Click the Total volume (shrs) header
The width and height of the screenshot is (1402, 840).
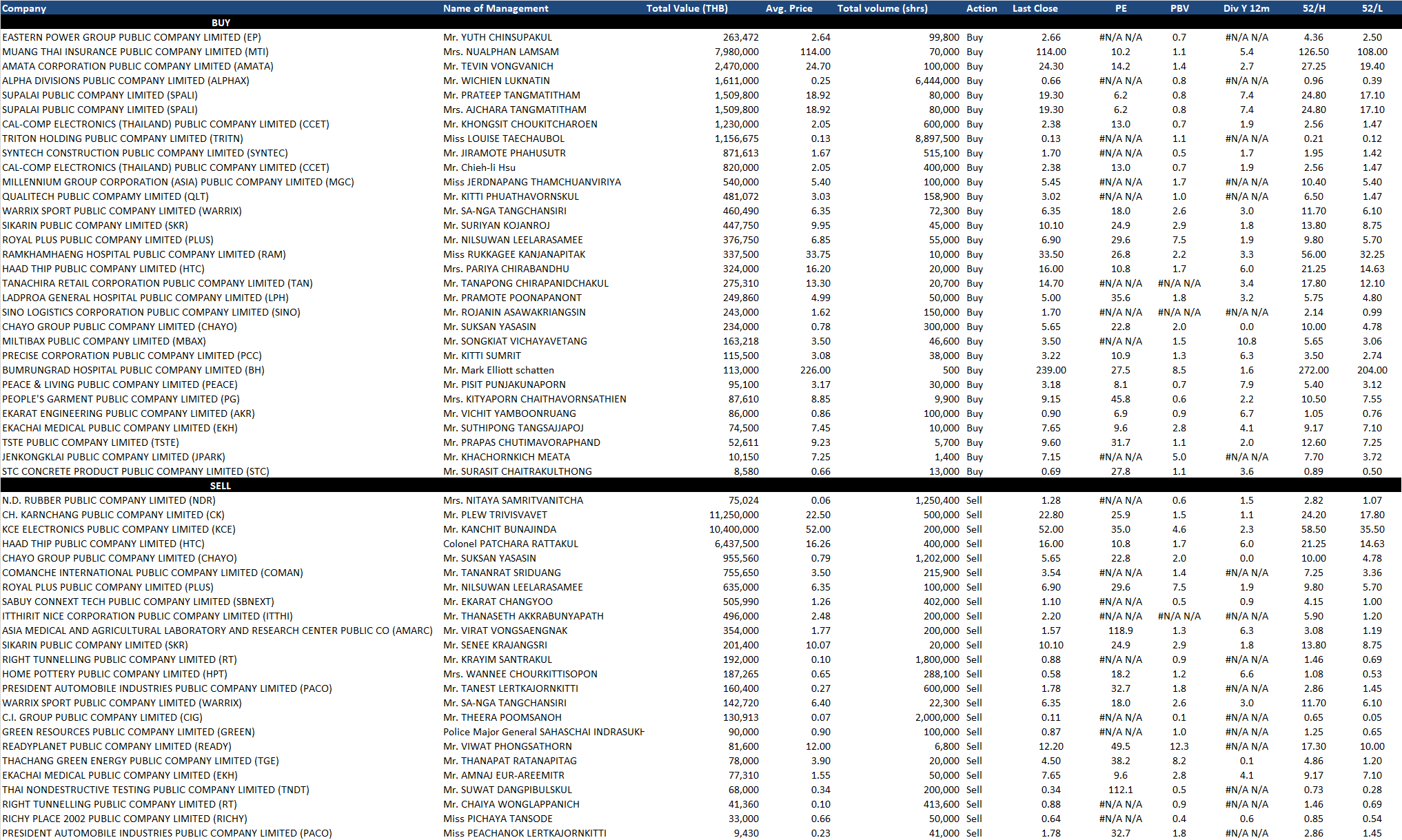pos(882,8)
